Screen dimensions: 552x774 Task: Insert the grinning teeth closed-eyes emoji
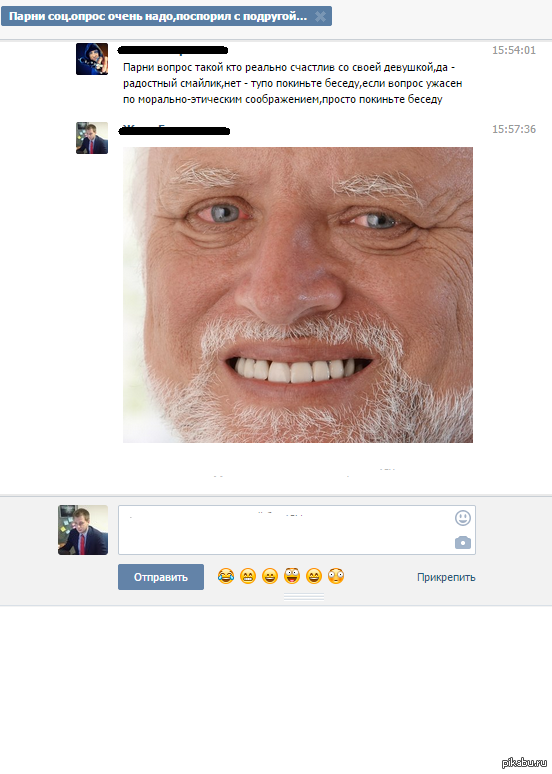[x=248, y=576]
